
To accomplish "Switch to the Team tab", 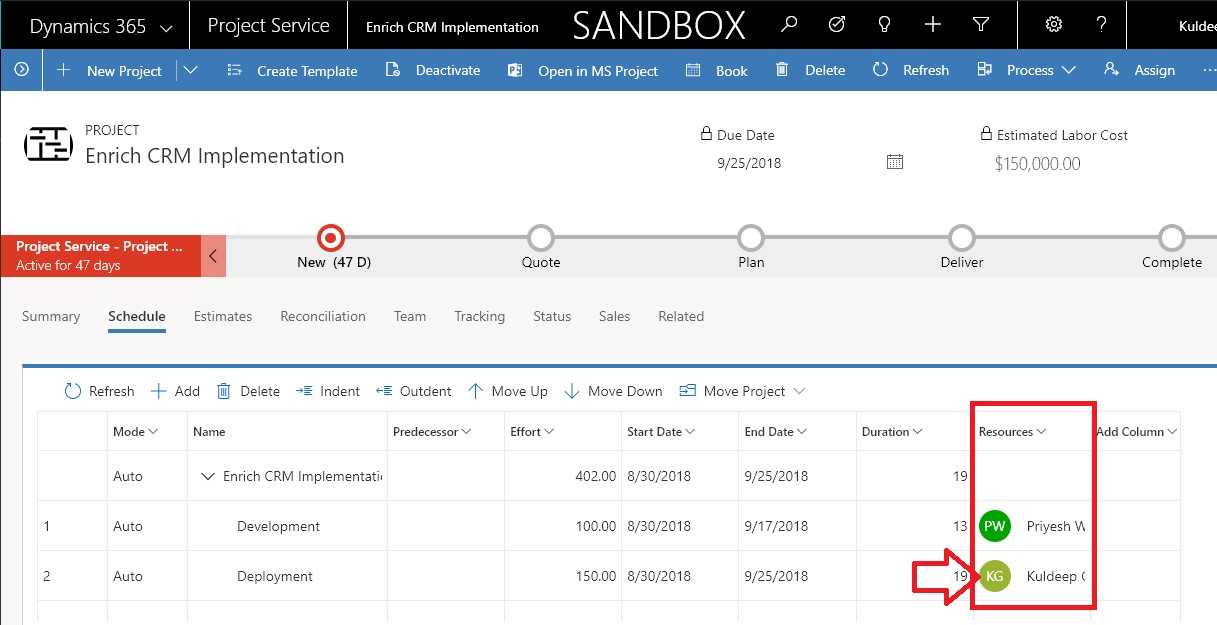I will 410,316.
